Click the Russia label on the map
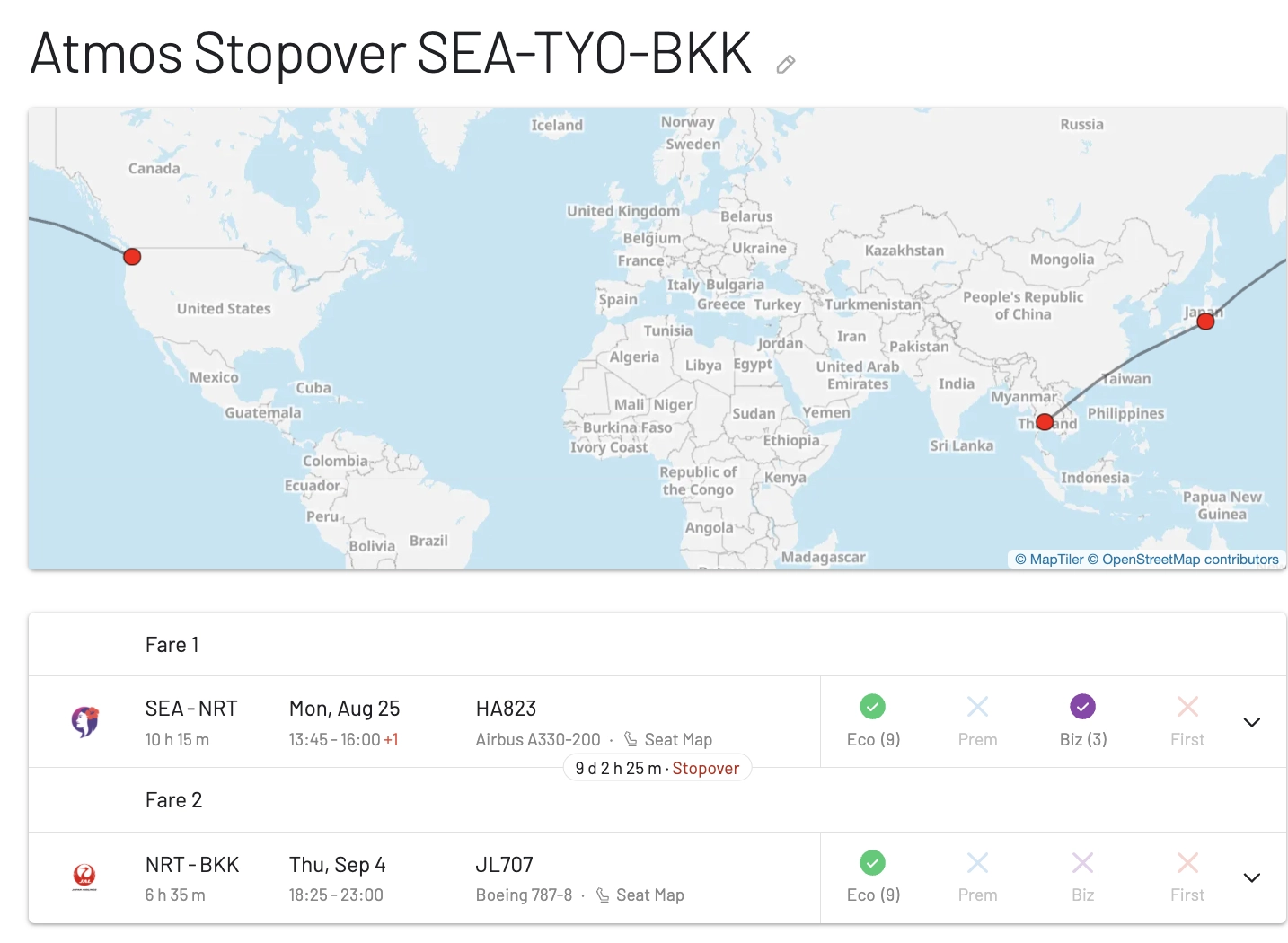Screen dimensions: 1288x943 tap(1081, 124)
